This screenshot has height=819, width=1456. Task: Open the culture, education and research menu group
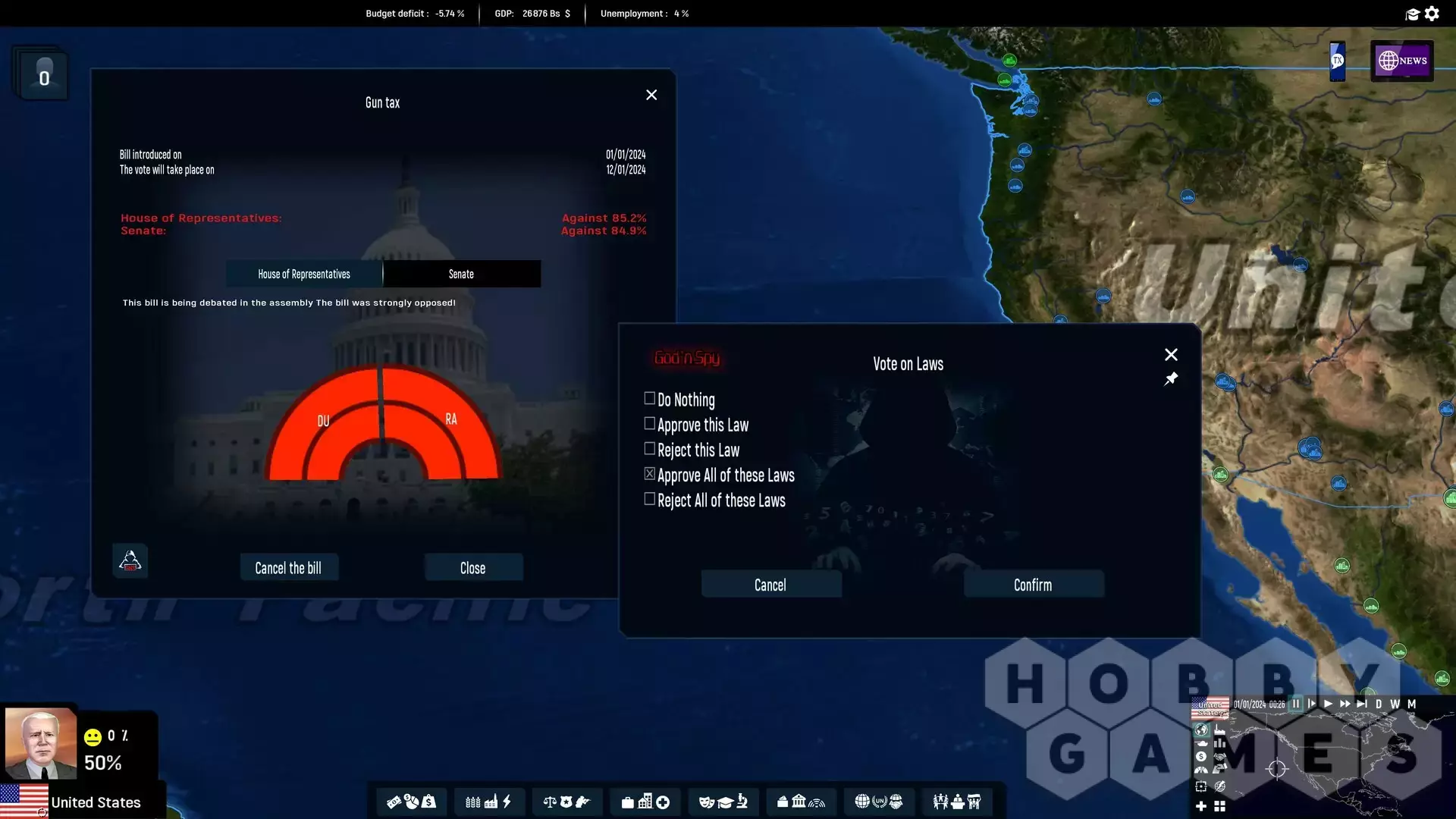point(723,802)
